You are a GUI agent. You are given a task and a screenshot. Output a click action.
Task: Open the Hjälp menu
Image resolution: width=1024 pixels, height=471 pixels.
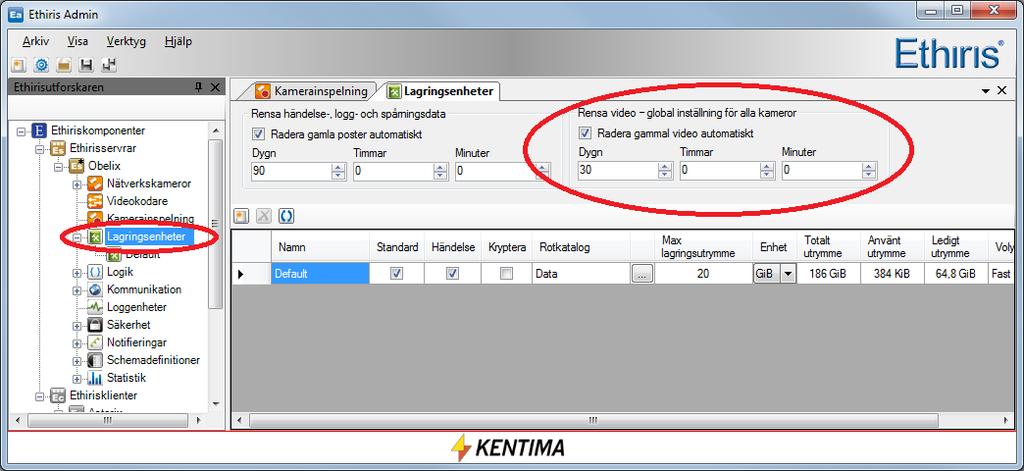tap(178, 41)
